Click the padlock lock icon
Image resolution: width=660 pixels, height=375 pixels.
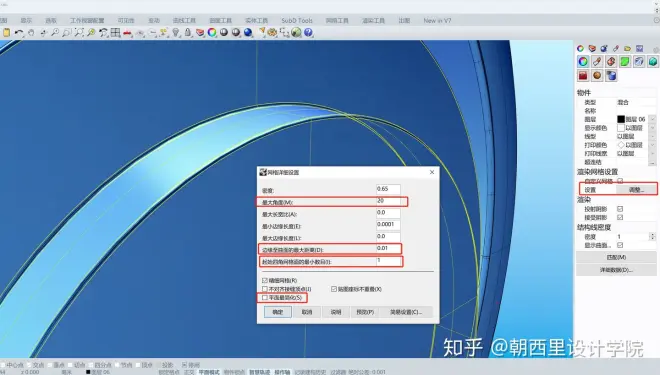click(188, 33)
